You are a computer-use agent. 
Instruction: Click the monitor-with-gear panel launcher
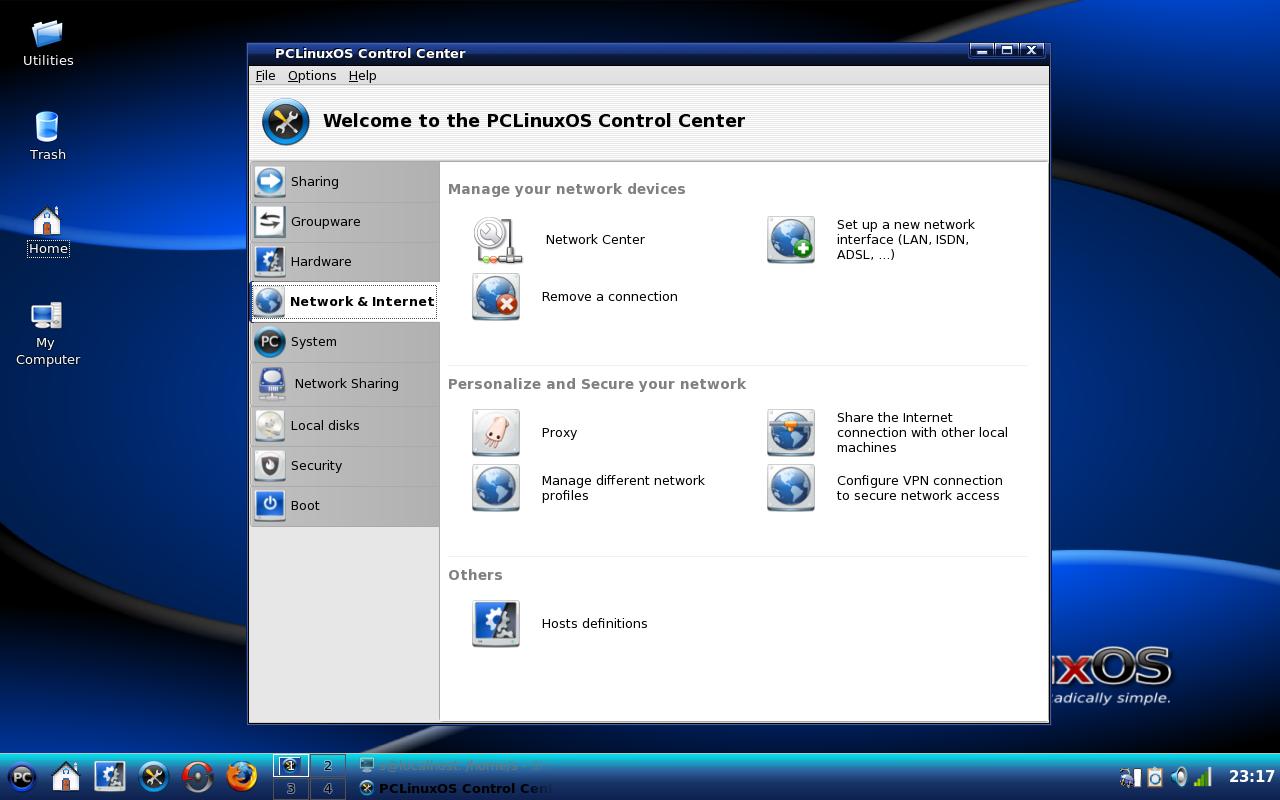110,777
